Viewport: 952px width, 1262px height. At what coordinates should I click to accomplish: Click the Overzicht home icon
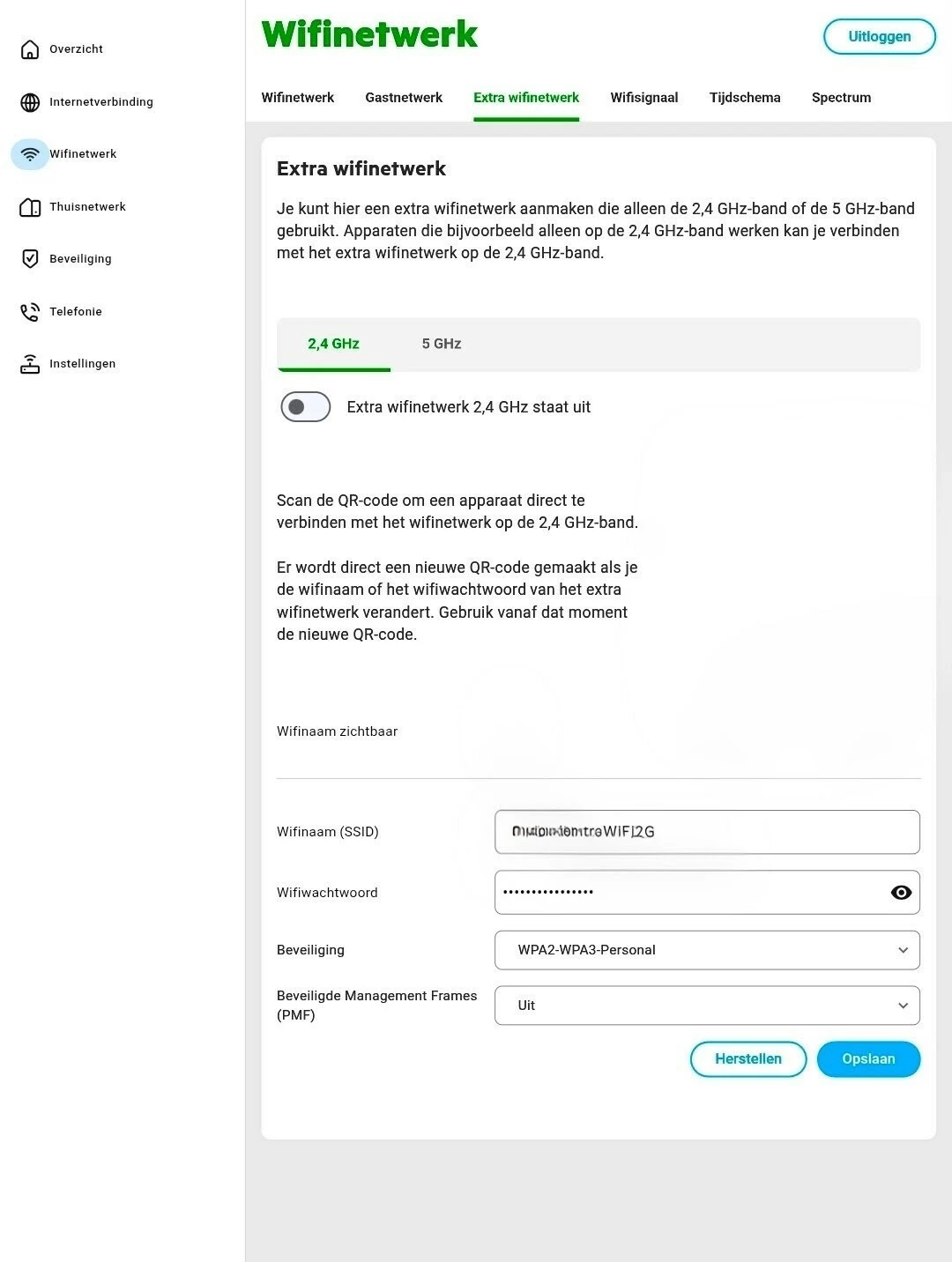pyautogui.click(x=30, y=49)
